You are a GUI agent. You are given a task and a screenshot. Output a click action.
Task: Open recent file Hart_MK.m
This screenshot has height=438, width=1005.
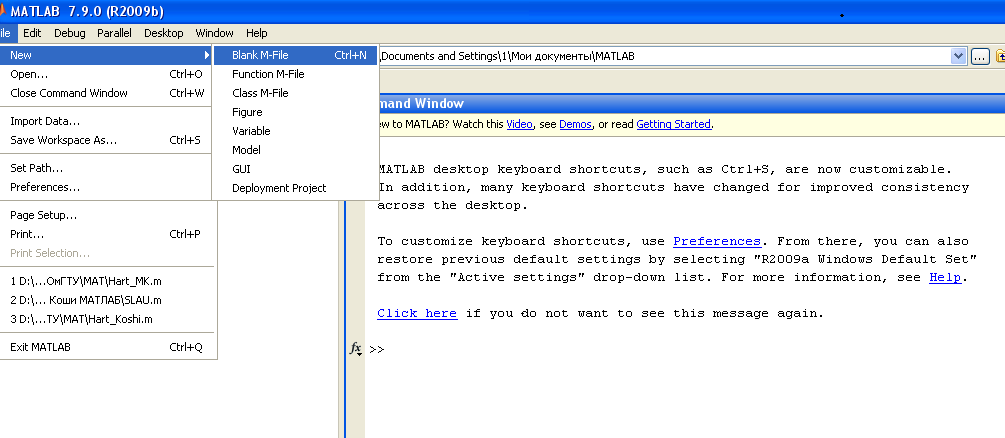pyautogui.click(x=106, y=281)
